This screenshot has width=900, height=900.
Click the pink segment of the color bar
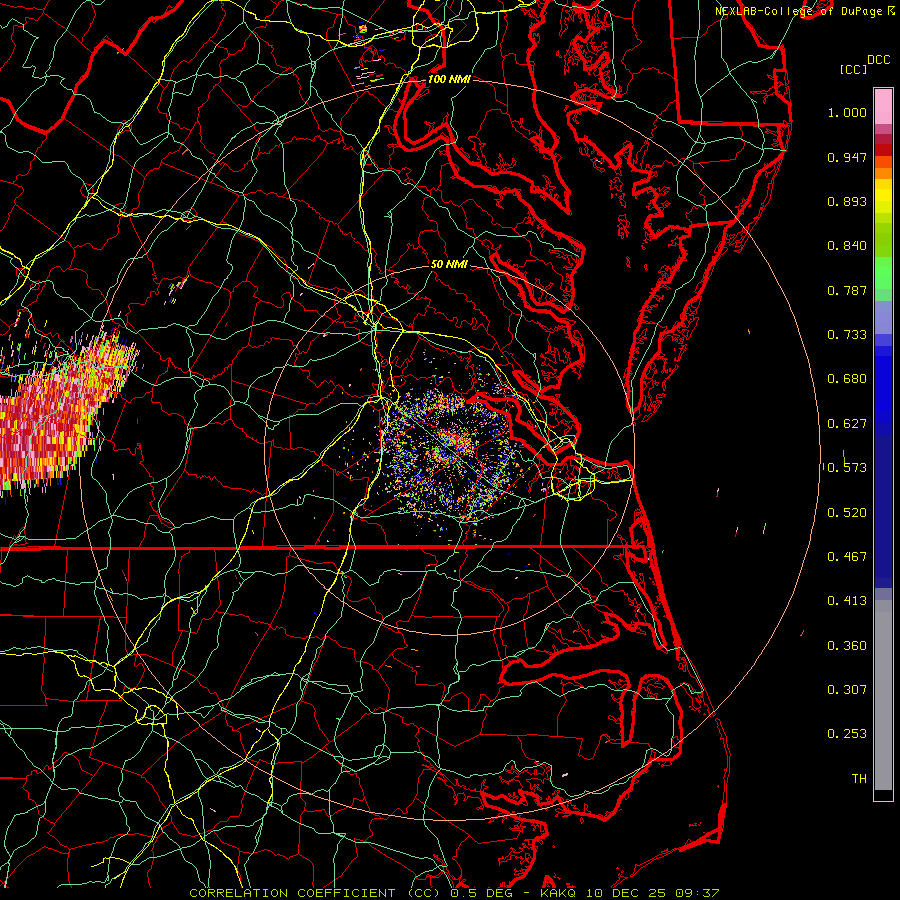(883, 106)
